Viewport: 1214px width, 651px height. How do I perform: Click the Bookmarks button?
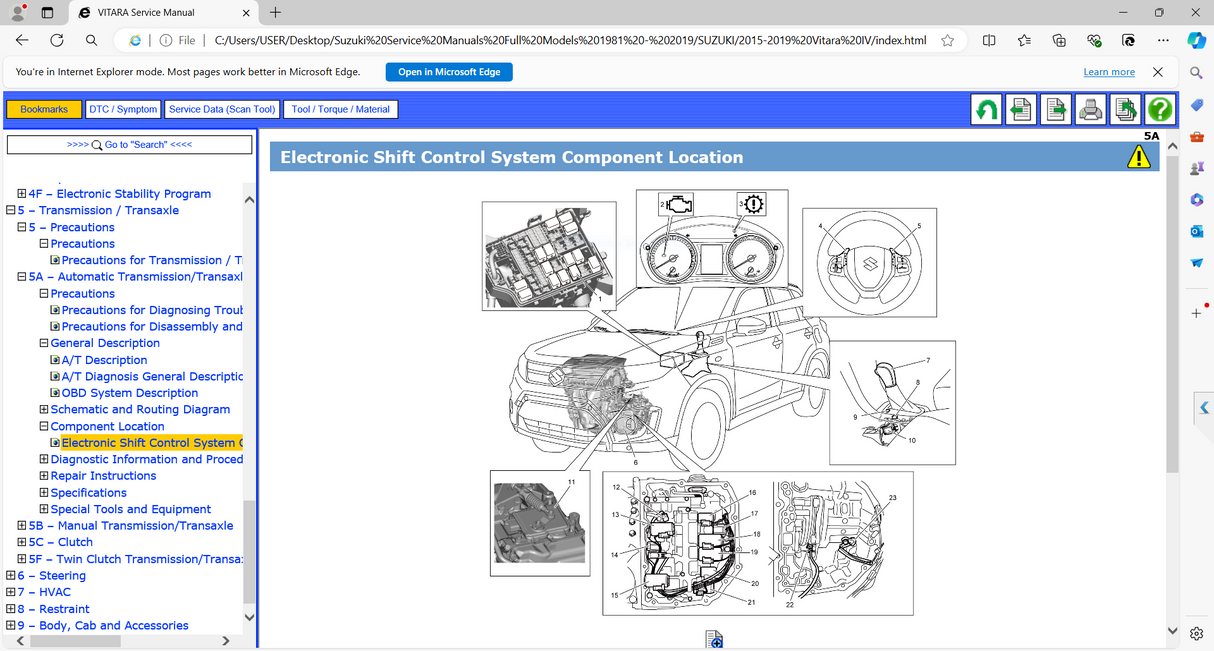point(43,108)
